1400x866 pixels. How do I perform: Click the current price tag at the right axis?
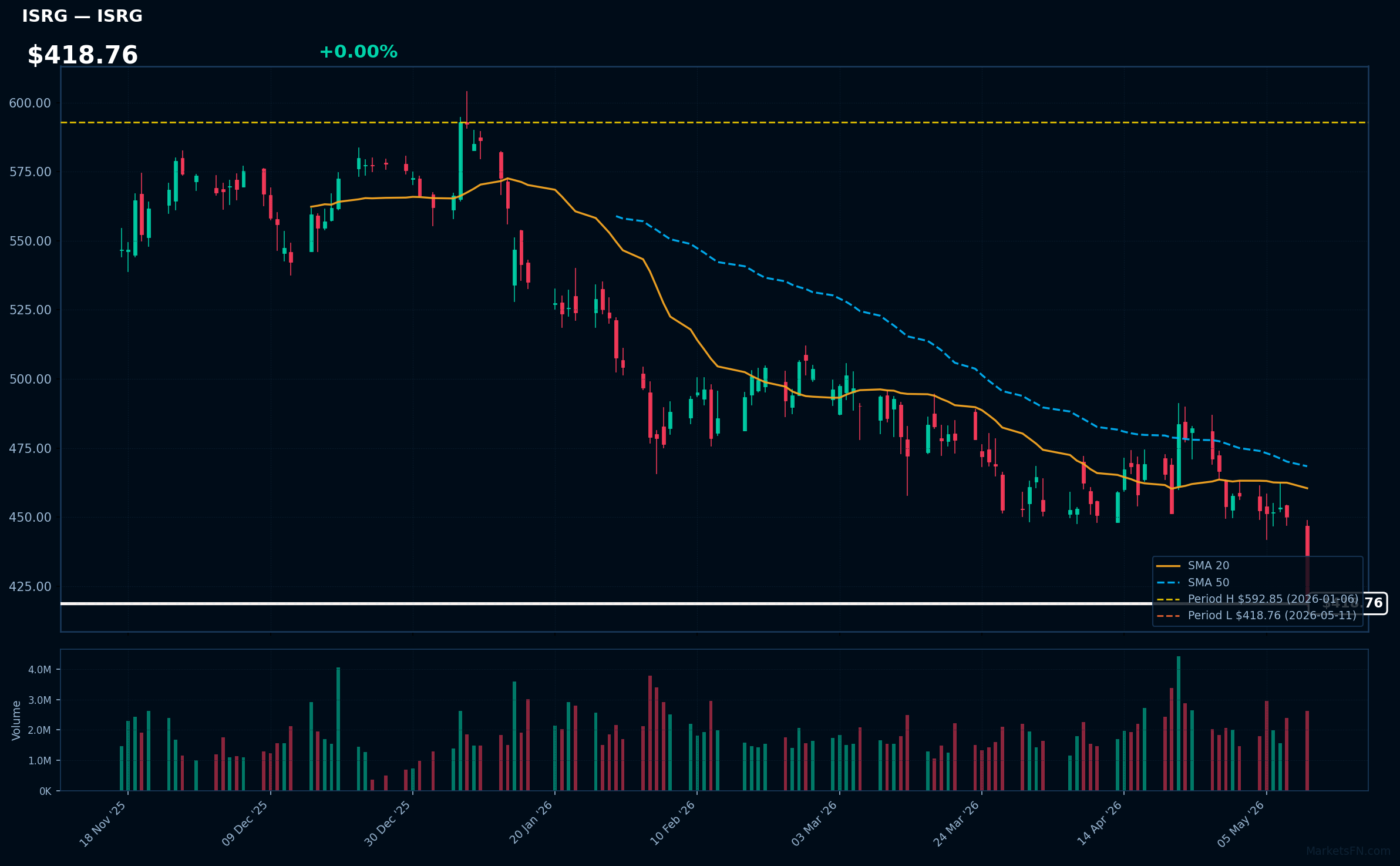point(1349,603)
